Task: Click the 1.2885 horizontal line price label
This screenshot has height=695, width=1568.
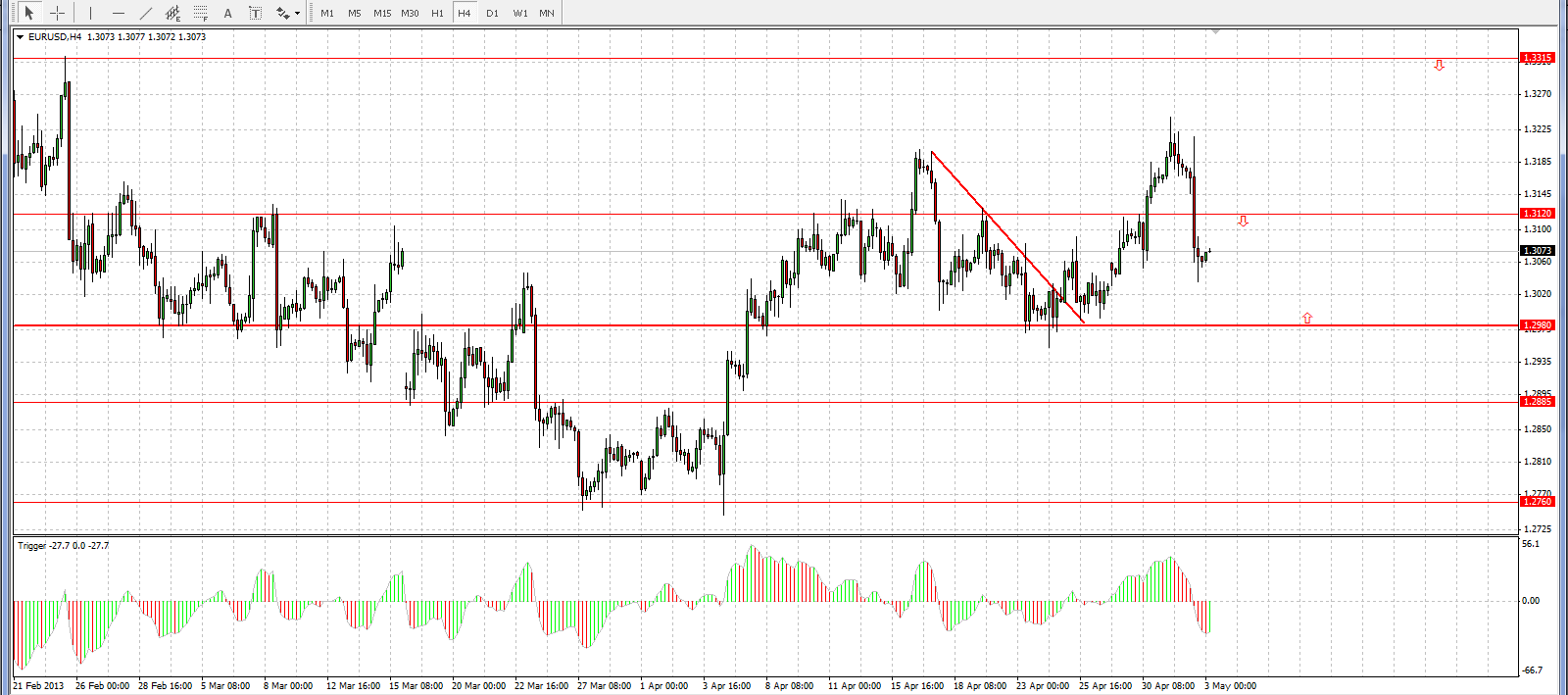Action: point(1537,402)
